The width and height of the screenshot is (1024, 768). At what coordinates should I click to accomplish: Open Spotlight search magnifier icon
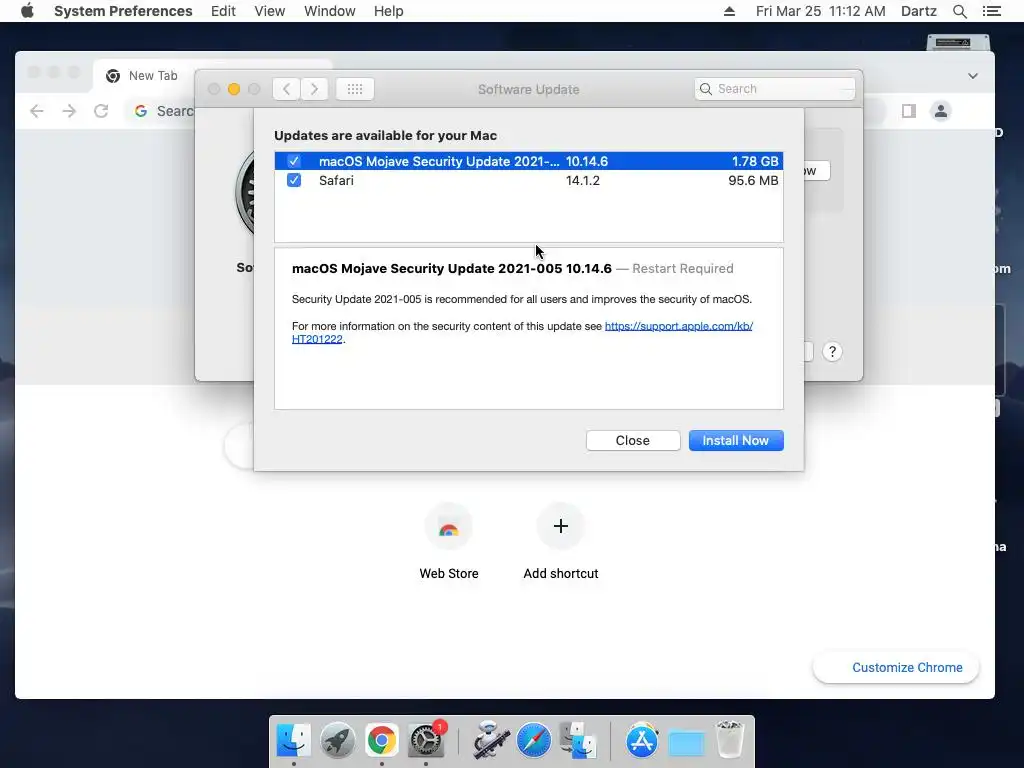(x=959, y=11)
